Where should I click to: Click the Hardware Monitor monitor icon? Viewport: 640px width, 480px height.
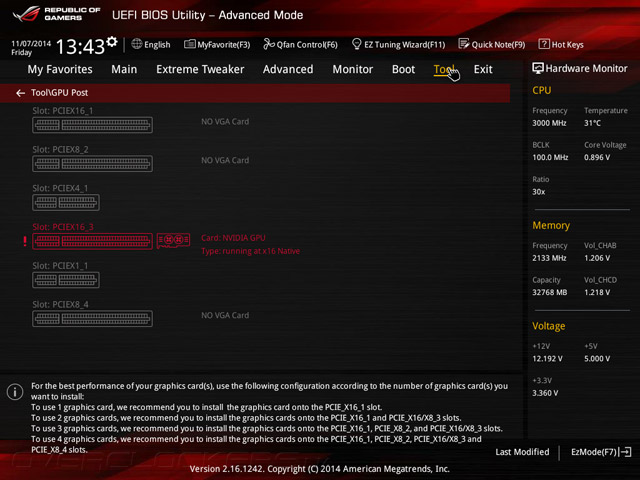pyautogui.click(x=538, y=68)
